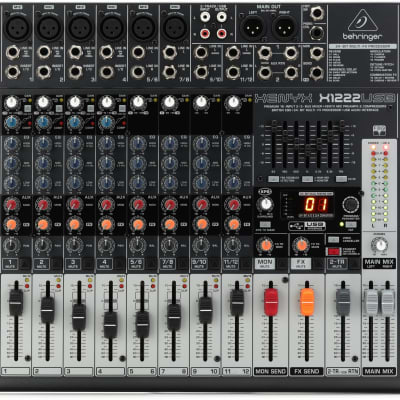Click the channel 3 blue compressor knob
Viewport: 400px width, 400px height.
point(75,123)
